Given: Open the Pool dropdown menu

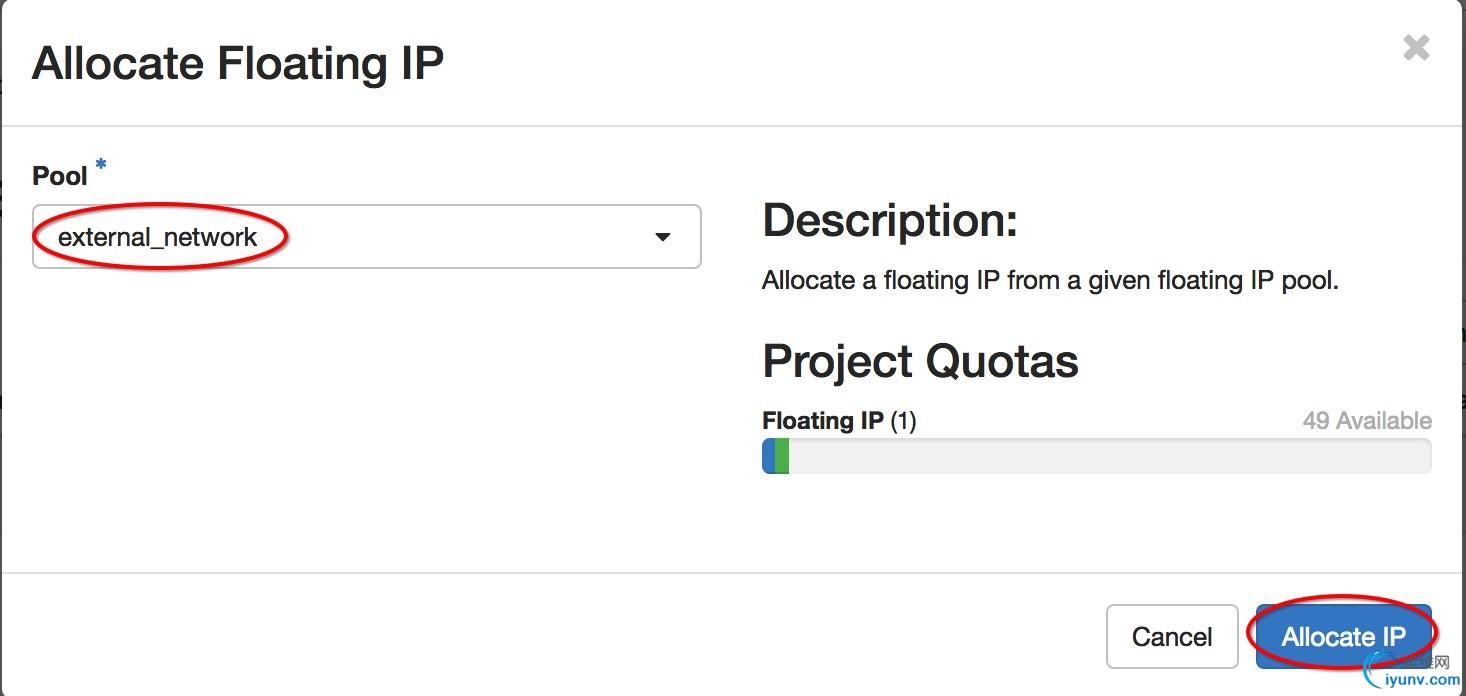Looking at the screenshot, I should (366, 237).
